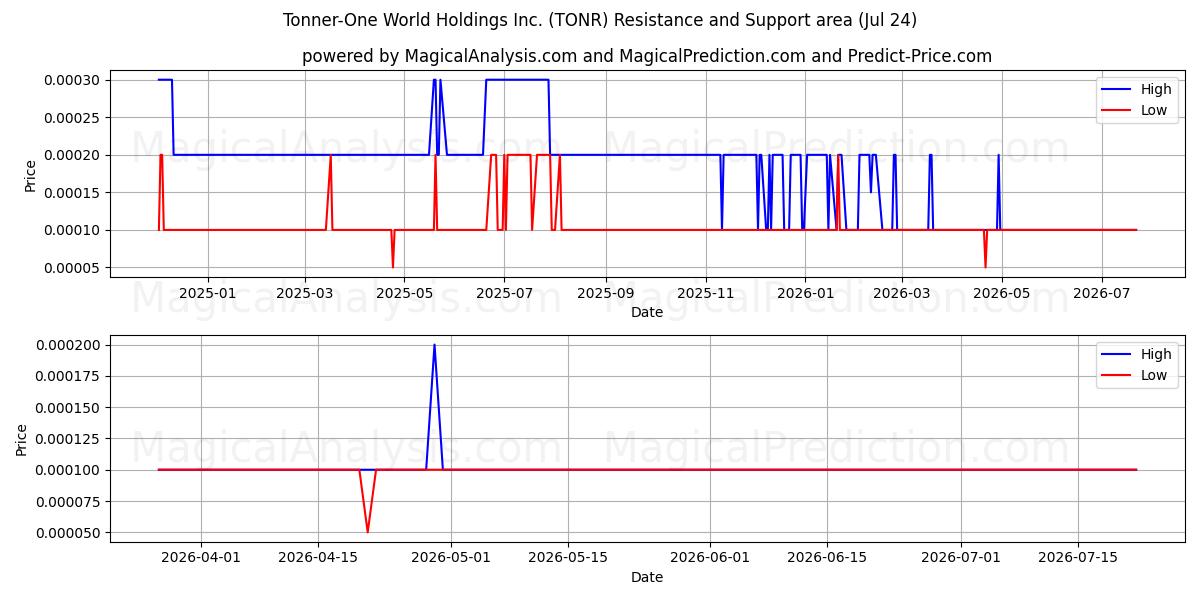Screen dimensions: 1200x600
Task: Click the red Low dip bottom in bottom chart
Action: coord(368,532)
